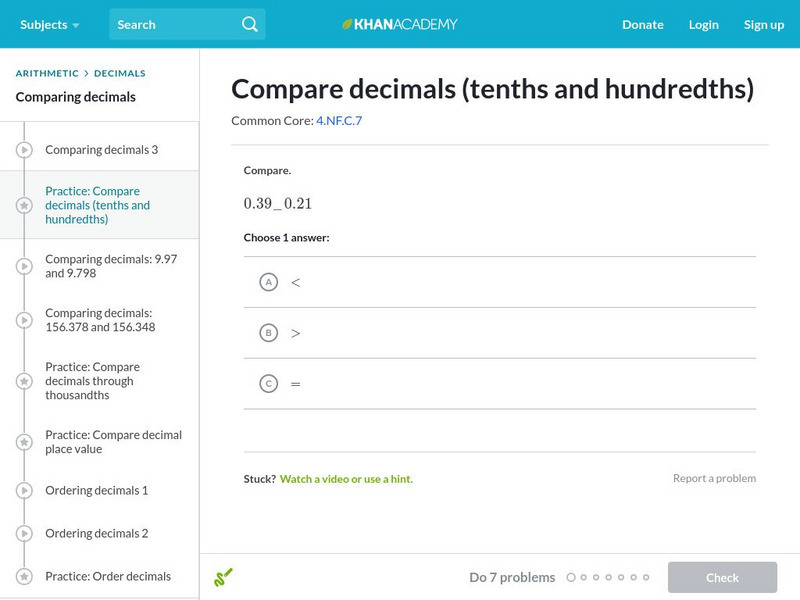
Task: Click the play icon beside Ordering decimals 1
Action: tap(24, 491)
